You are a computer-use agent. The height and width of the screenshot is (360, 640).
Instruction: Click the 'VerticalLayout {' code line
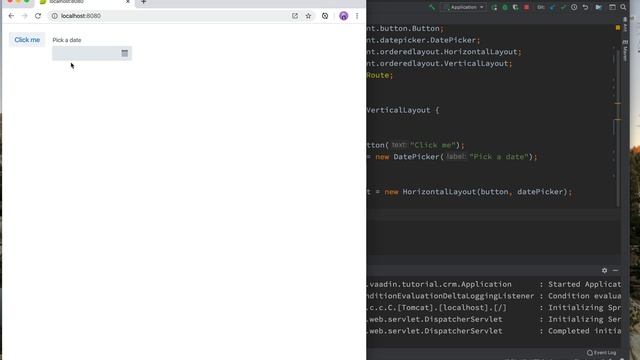point(402,110)
